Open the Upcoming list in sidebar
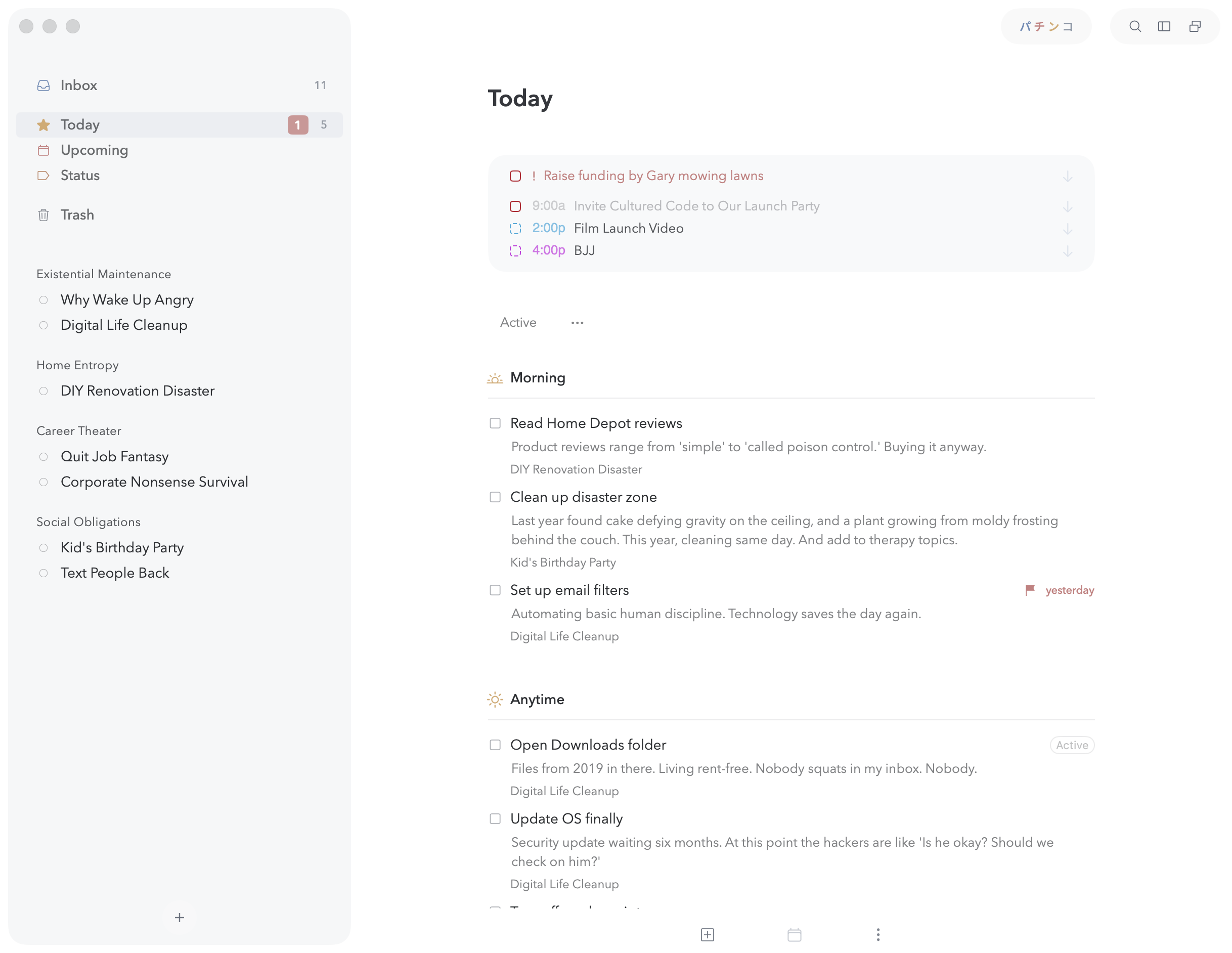Screen dimensions: 1232x953 click(94, 150)
